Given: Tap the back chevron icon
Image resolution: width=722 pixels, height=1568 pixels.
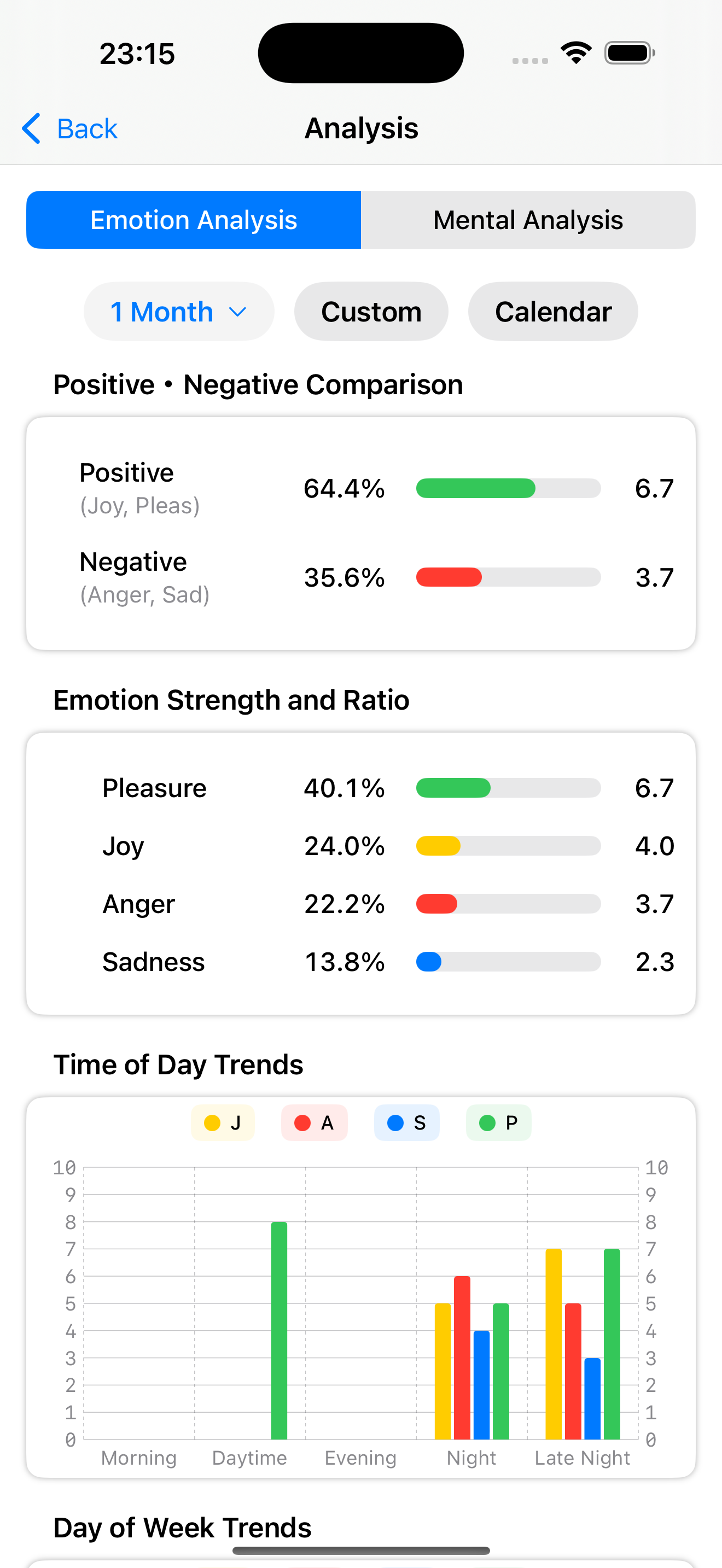Looking at the screenshot, I should (32, 128).
